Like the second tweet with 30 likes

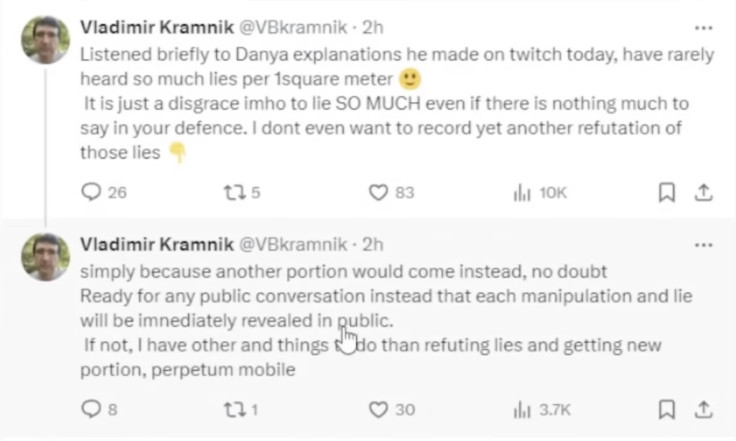click(x=378, y=409)
